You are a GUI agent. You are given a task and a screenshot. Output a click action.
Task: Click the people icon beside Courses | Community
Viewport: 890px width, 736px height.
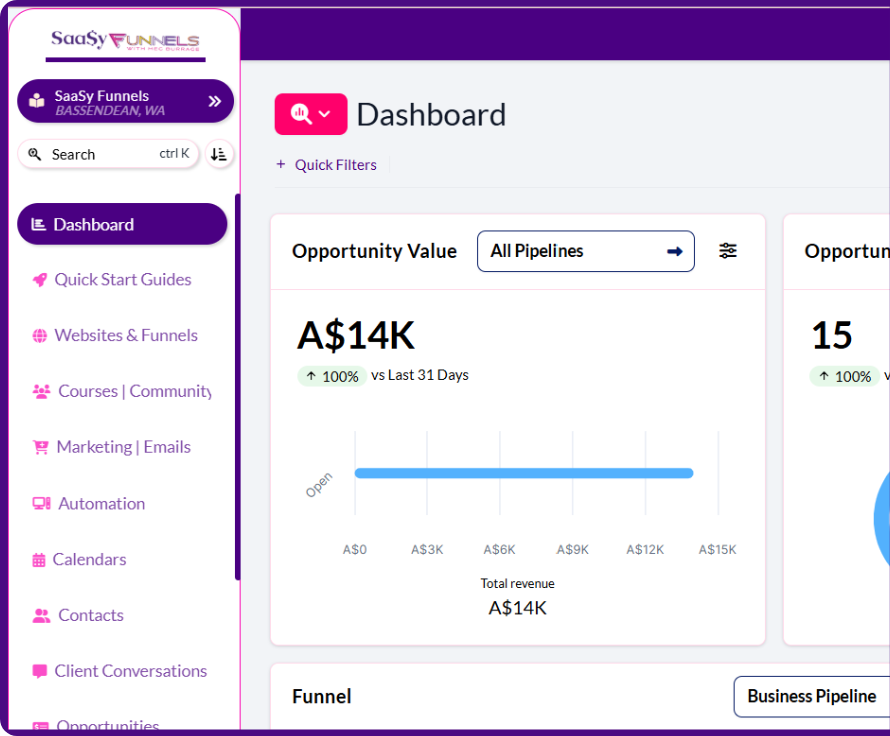click(x=41, y=392)
